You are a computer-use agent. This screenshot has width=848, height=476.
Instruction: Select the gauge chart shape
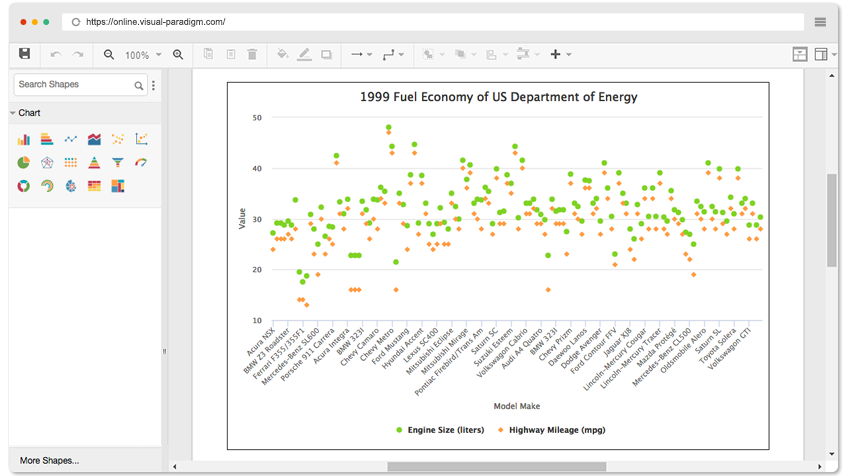(141, 163)
